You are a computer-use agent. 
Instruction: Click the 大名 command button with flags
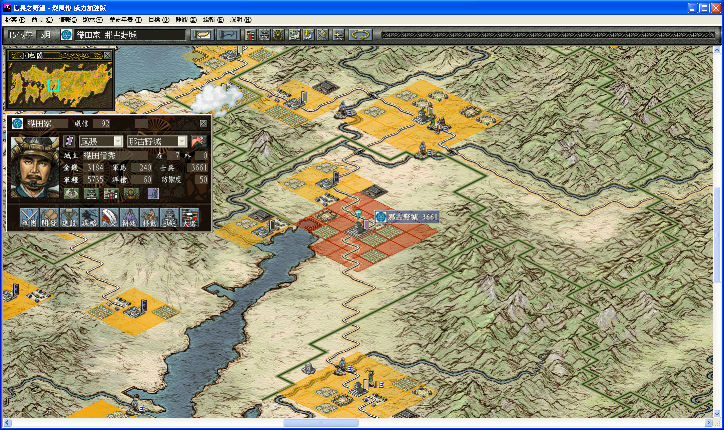[x=190, y=217]
